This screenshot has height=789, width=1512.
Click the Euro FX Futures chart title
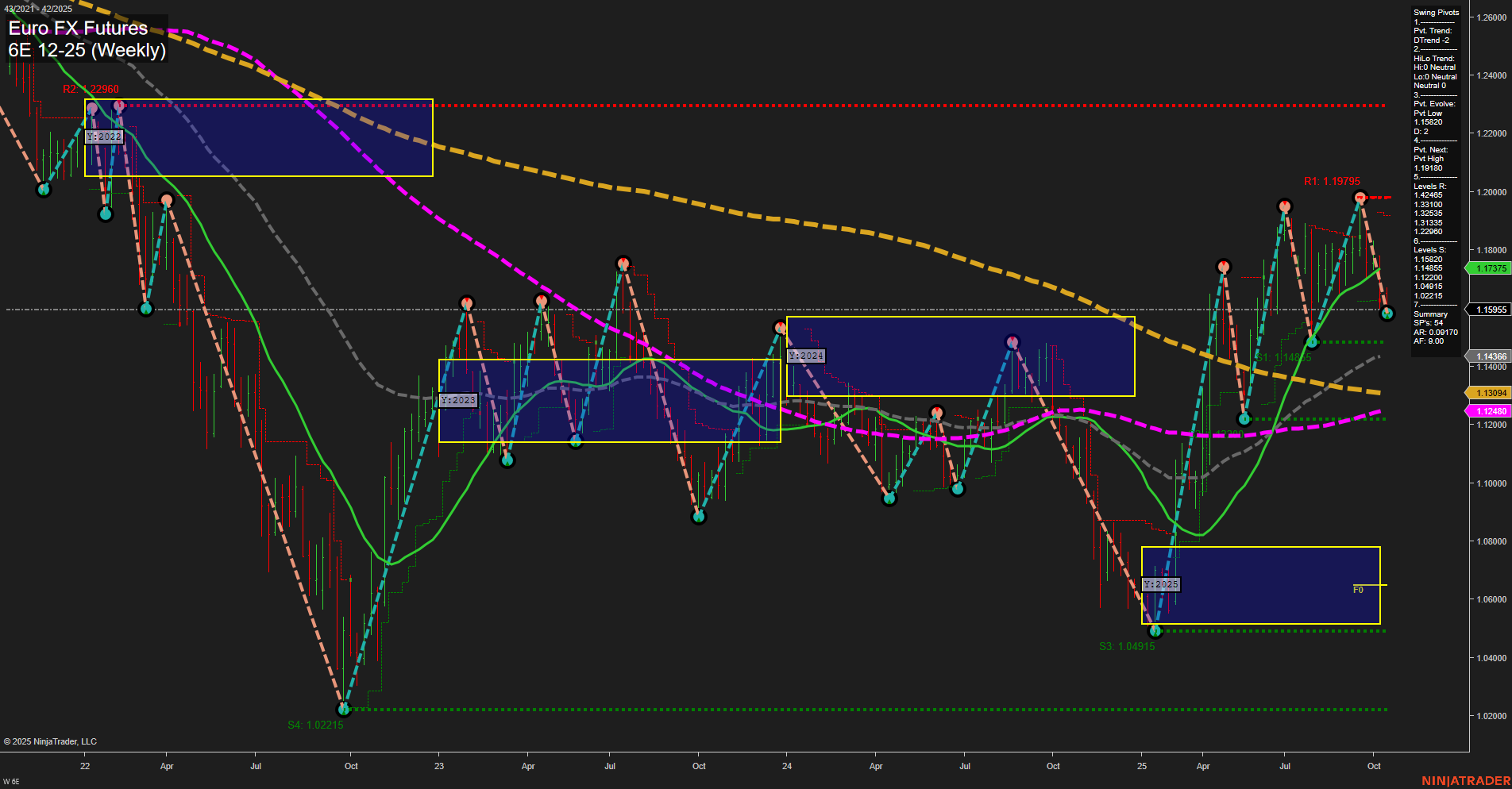pyautogui.click(x=76, y=29)
